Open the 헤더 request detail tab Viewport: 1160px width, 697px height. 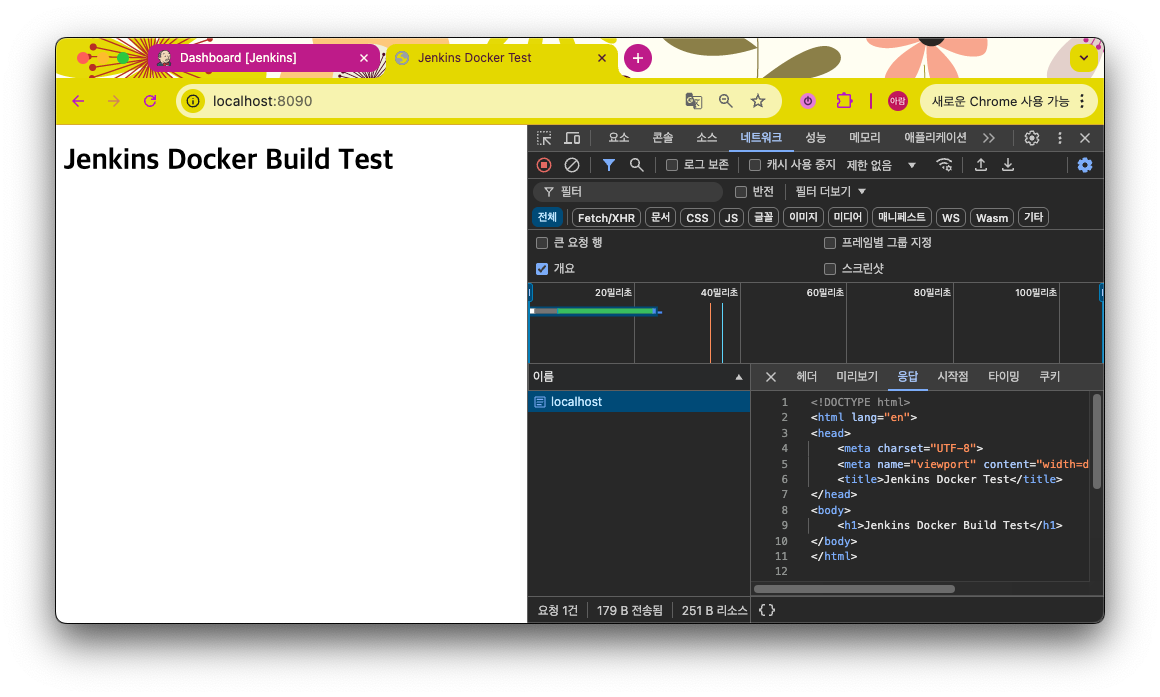[x=806, y=377]
